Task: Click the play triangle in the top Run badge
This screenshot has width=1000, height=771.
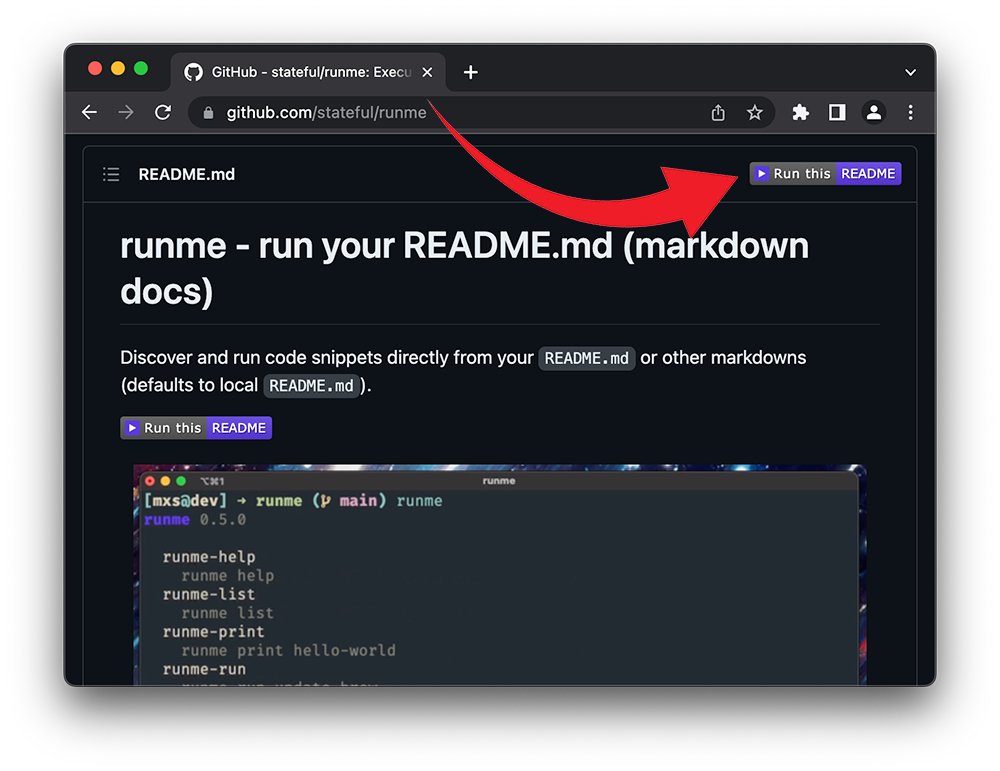Action: click(762, 173)
